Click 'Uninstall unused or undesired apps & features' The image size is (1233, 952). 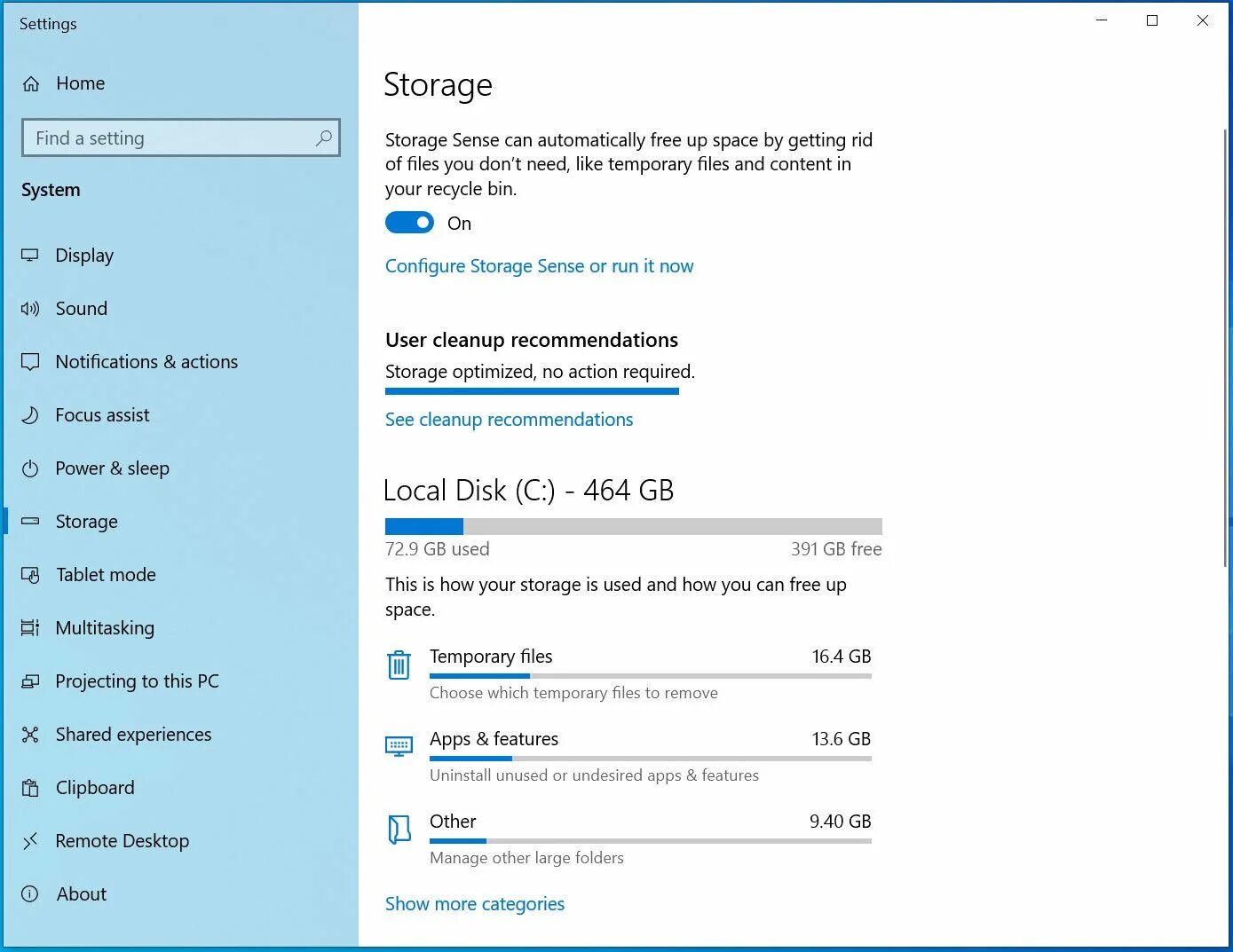(x=594, y=775)
